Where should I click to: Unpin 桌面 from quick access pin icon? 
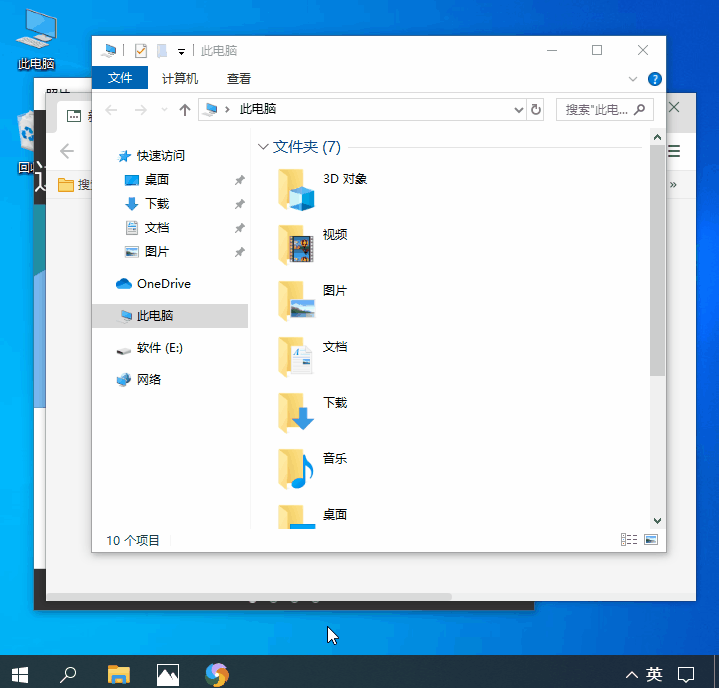pyautogui.click(x=239, y=180)
